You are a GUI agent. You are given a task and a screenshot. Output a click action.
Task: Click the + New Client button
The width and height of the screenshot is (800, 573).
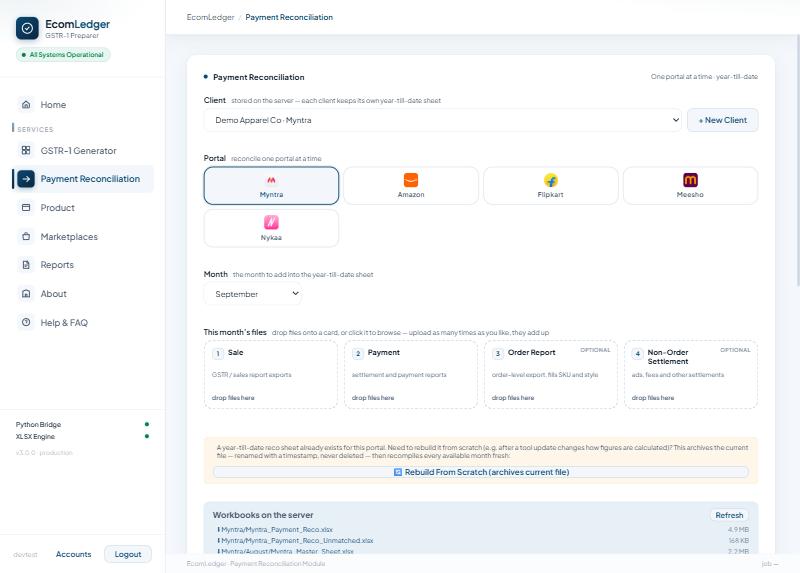click(722, 120)
